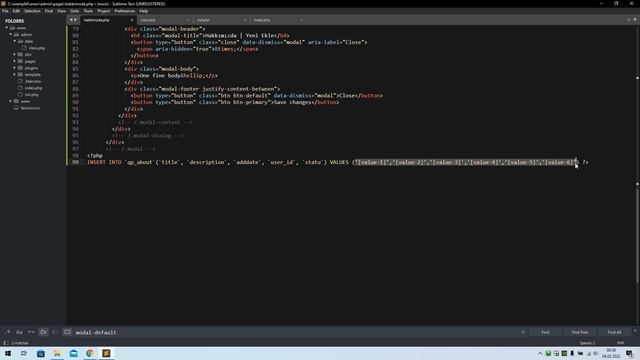Expand the template folder in sidebar
The width and height of the screenshot is (640, 360).
click(x=15, y=74)
